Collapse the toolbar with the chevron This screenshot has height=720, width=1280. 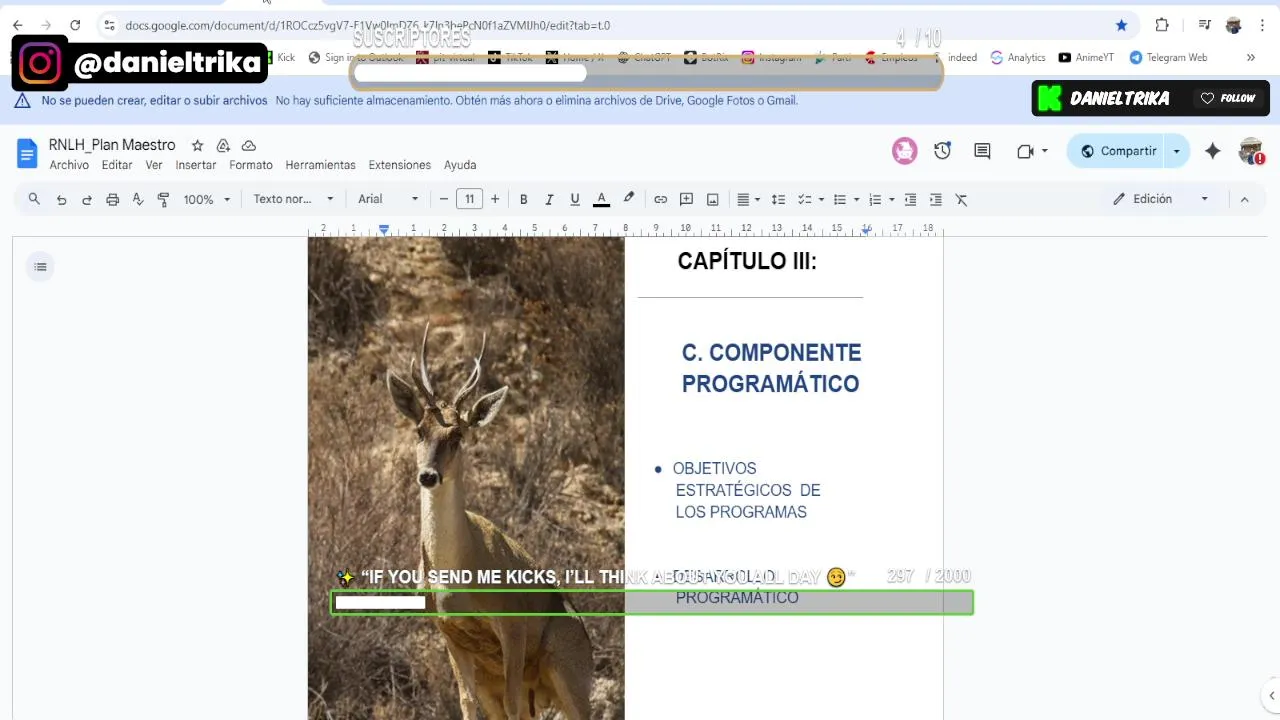click(1244, 199)
